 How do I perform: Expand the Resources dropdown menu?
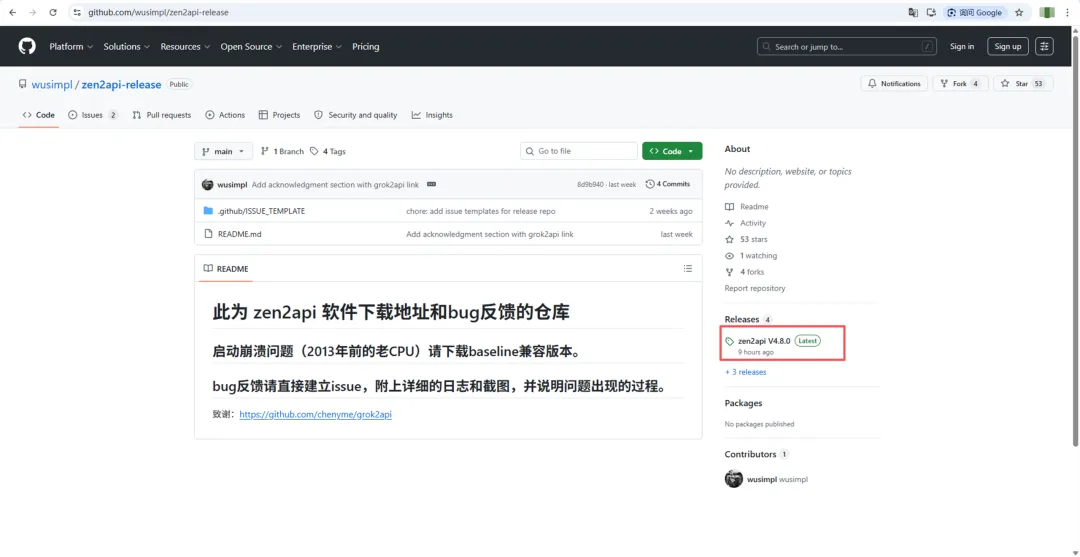185,47
